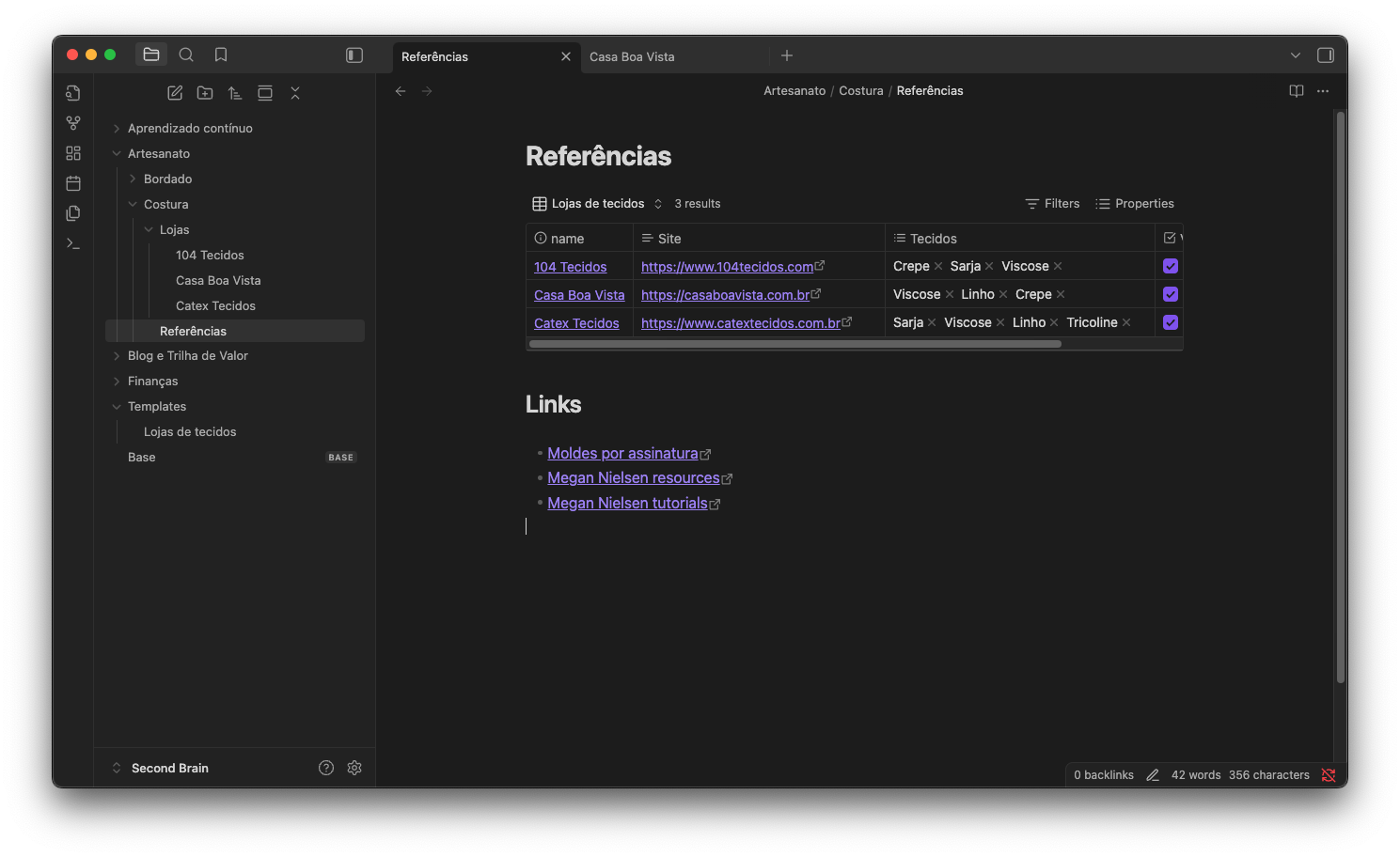Click the table's horizontal scrollbar
1400x857 pixels.
pos(794,344)
